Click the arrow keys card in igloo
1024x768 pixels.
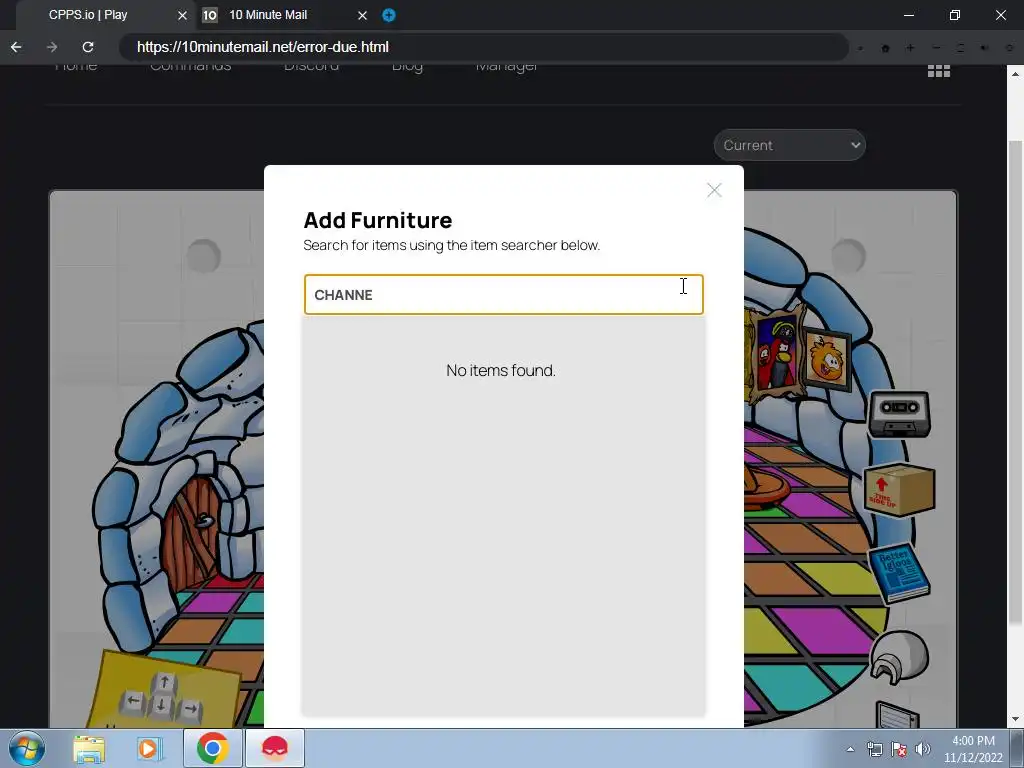pos(167,689)
